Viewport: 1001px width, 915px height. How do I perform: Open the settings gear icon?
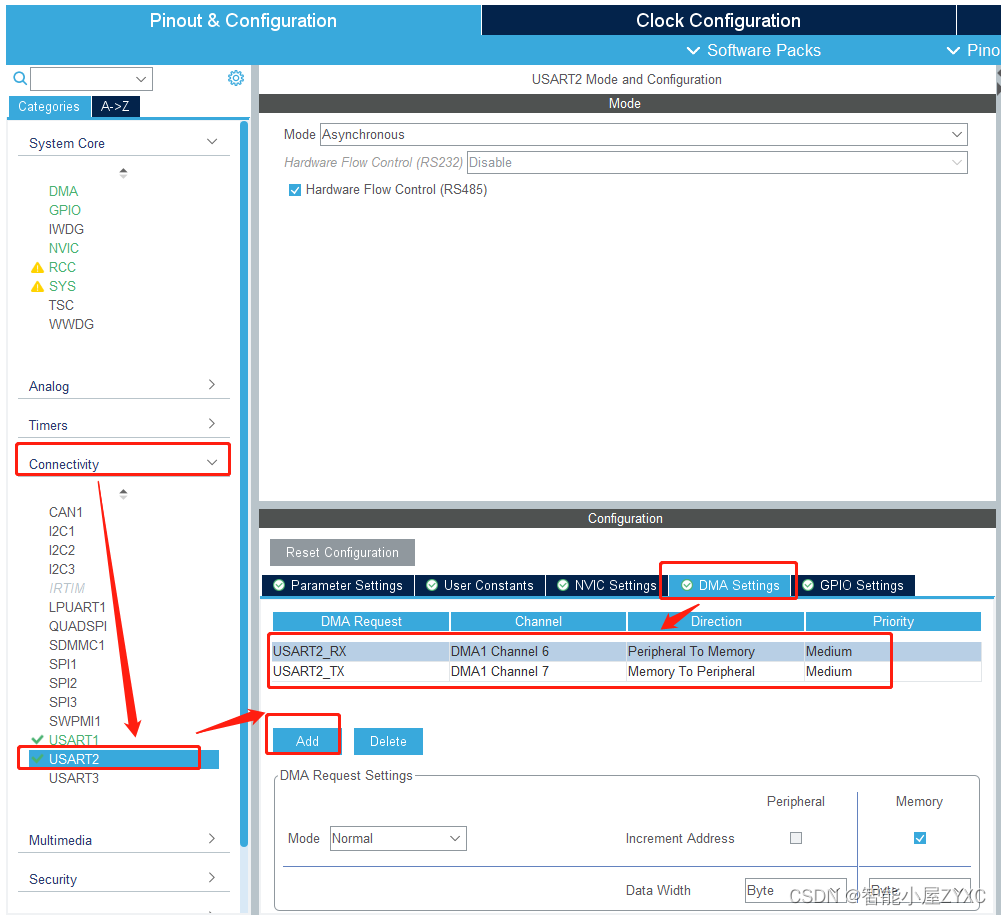pos(236,78)
